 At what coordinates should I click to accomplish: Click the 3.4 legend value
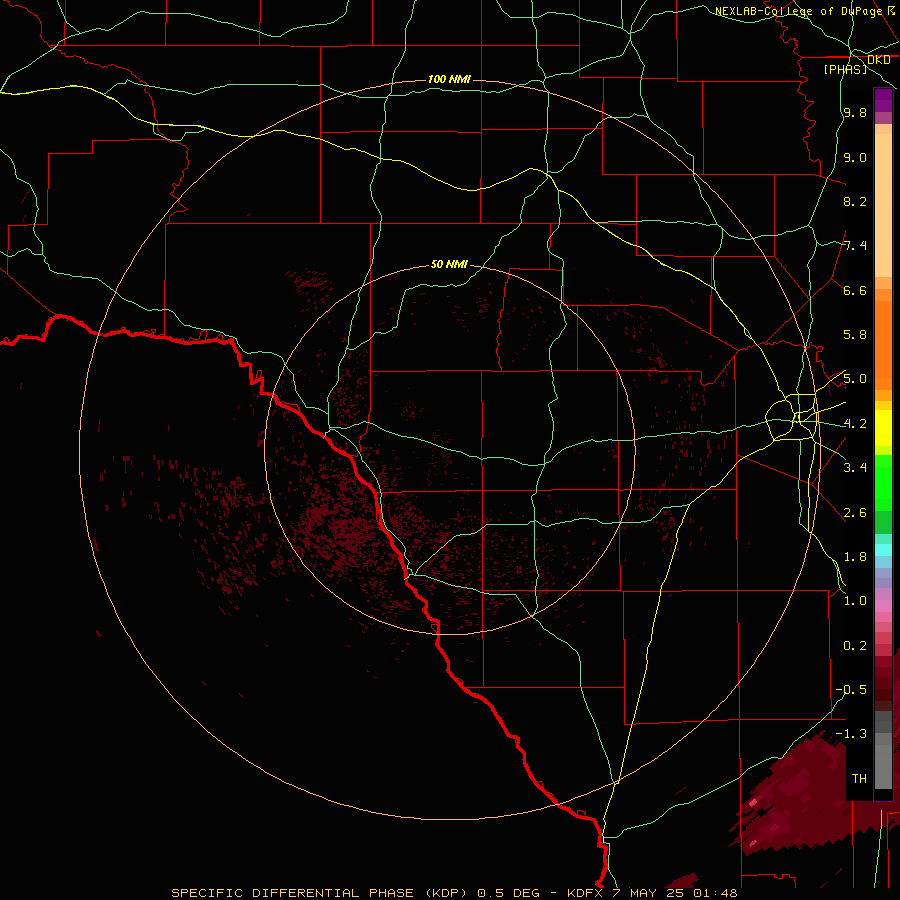coord(855,468)
